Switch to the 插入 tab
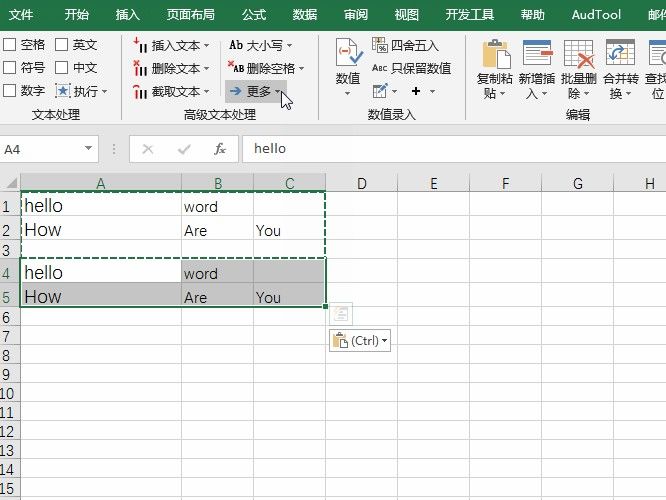 coord(127,15)
